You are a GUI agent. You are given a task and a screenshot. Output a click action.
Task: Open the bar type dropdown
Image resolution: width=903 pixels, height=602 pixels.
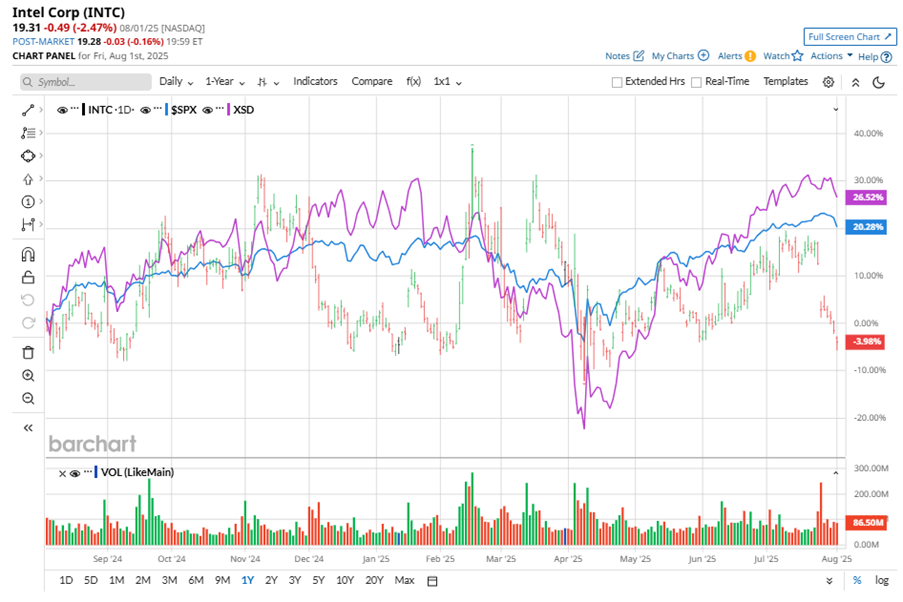(268, 82)
